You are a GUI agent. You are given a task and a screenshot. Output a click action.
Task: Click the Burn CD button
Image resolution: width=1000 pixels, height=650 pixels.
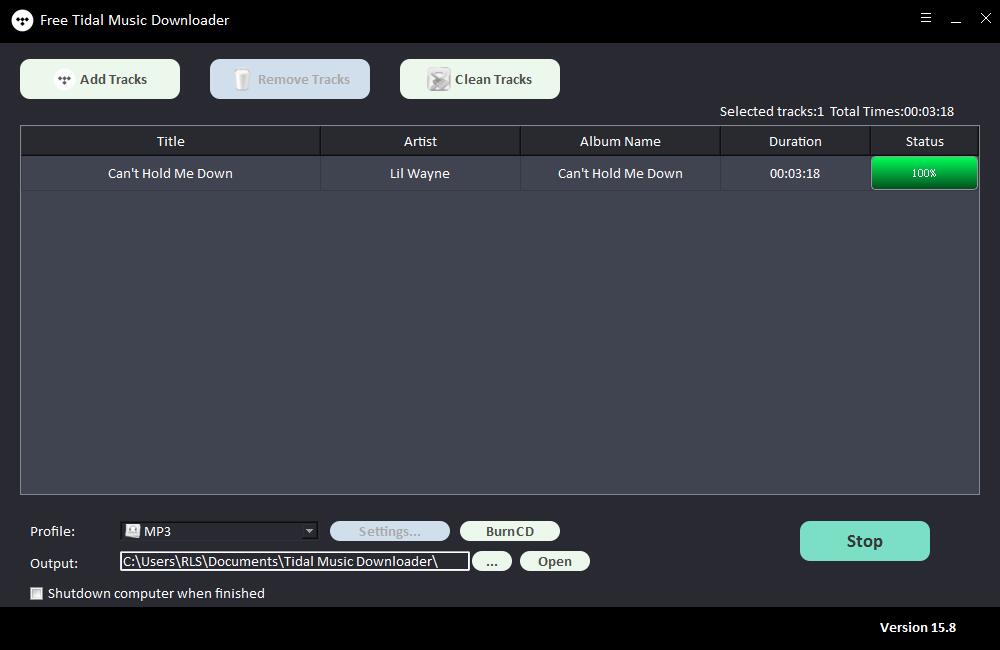(510, 531)
